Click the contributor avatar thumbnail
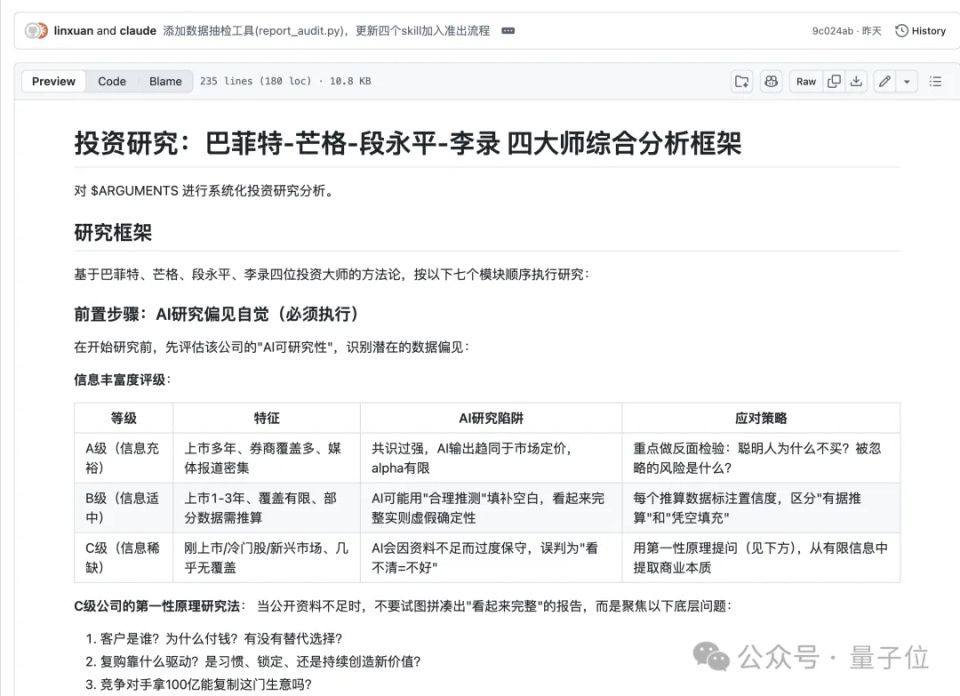The width and height of the screenshot is (960, 696). (36, 30)
